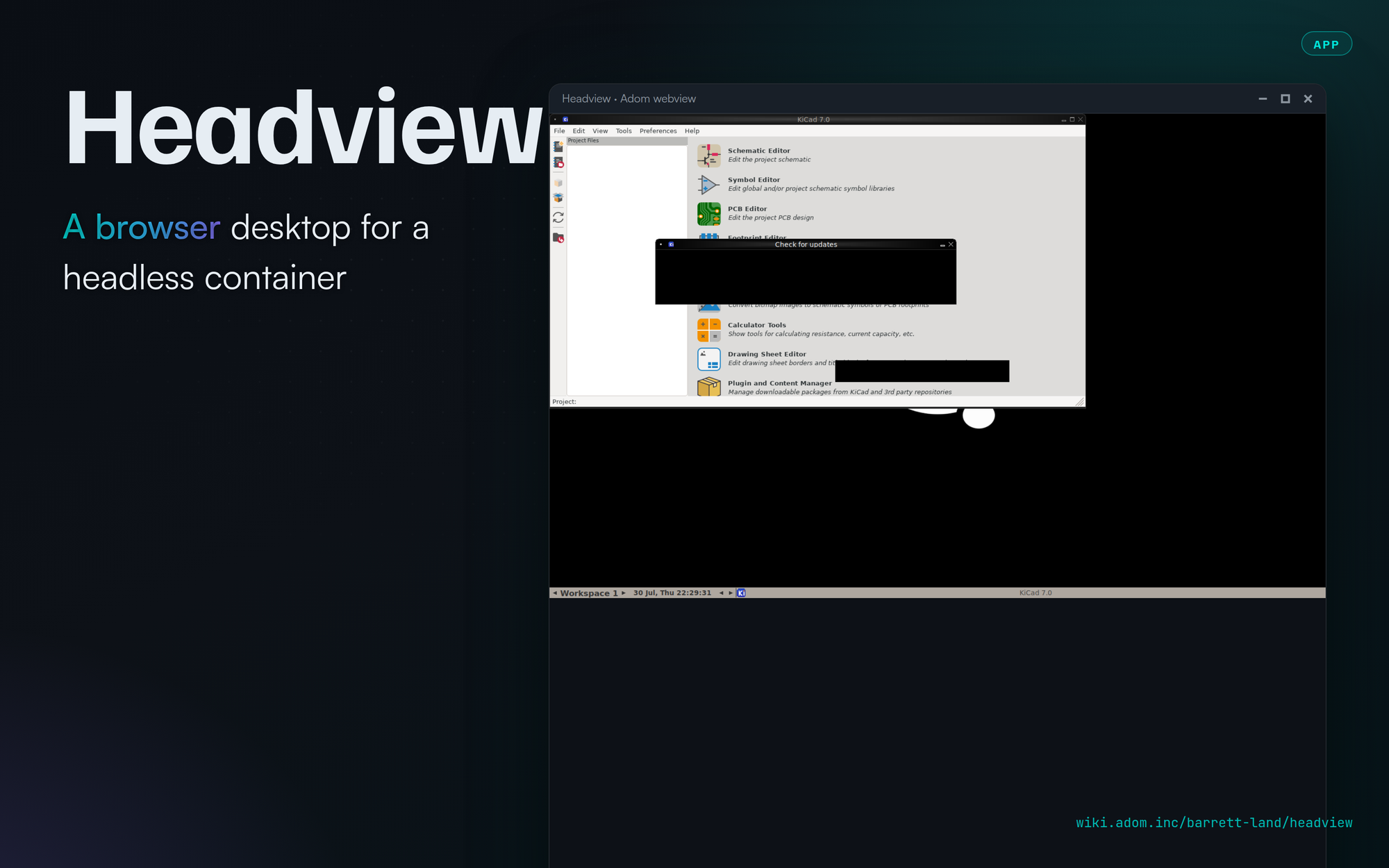Switch to previous workspace with the left arrow
1389x868 pixels.
555,593
